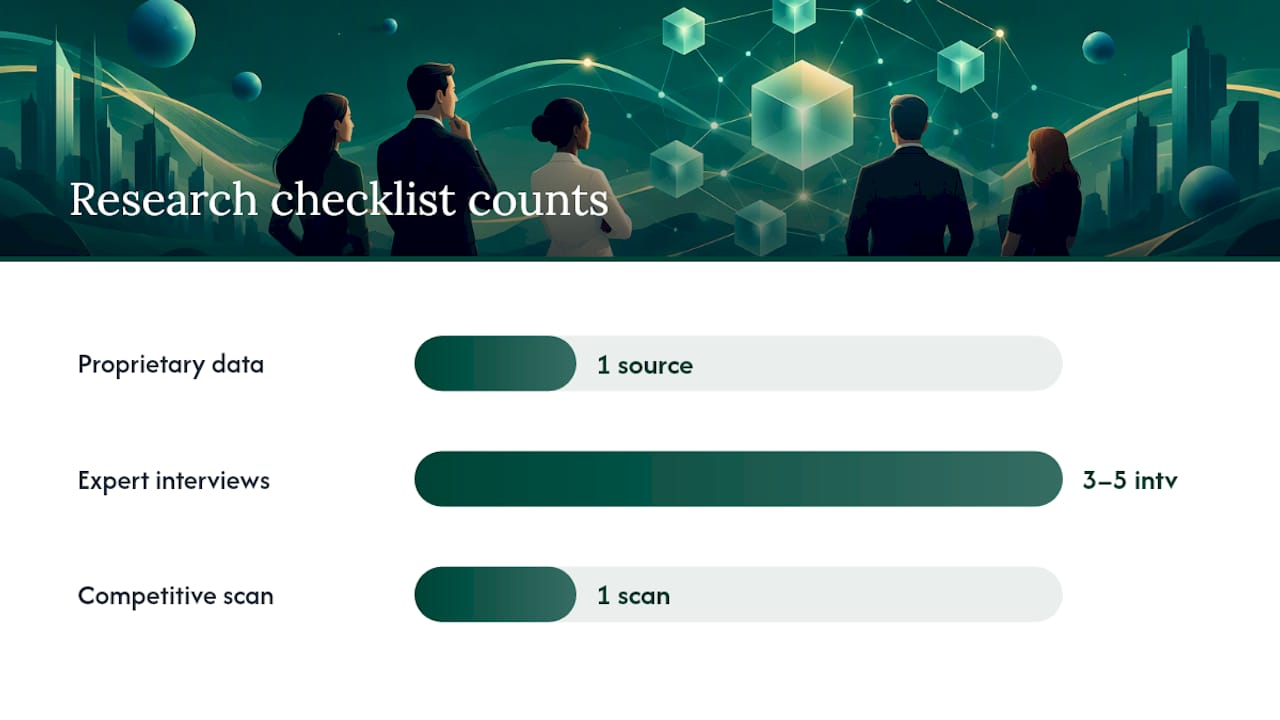Click the "1 source" value text
The width and height of the screenshot is (1280, 720).
pos(645,365)
